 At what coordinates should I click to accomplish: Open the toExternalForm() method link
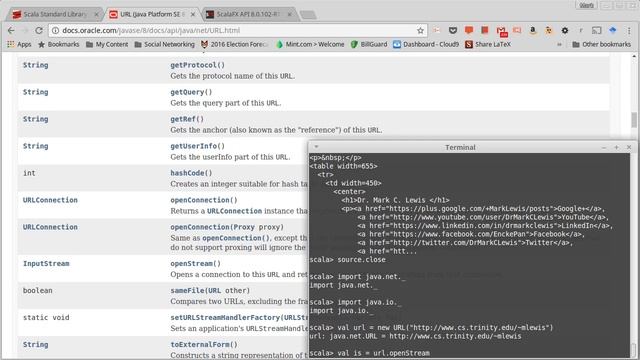coord(204,344)
